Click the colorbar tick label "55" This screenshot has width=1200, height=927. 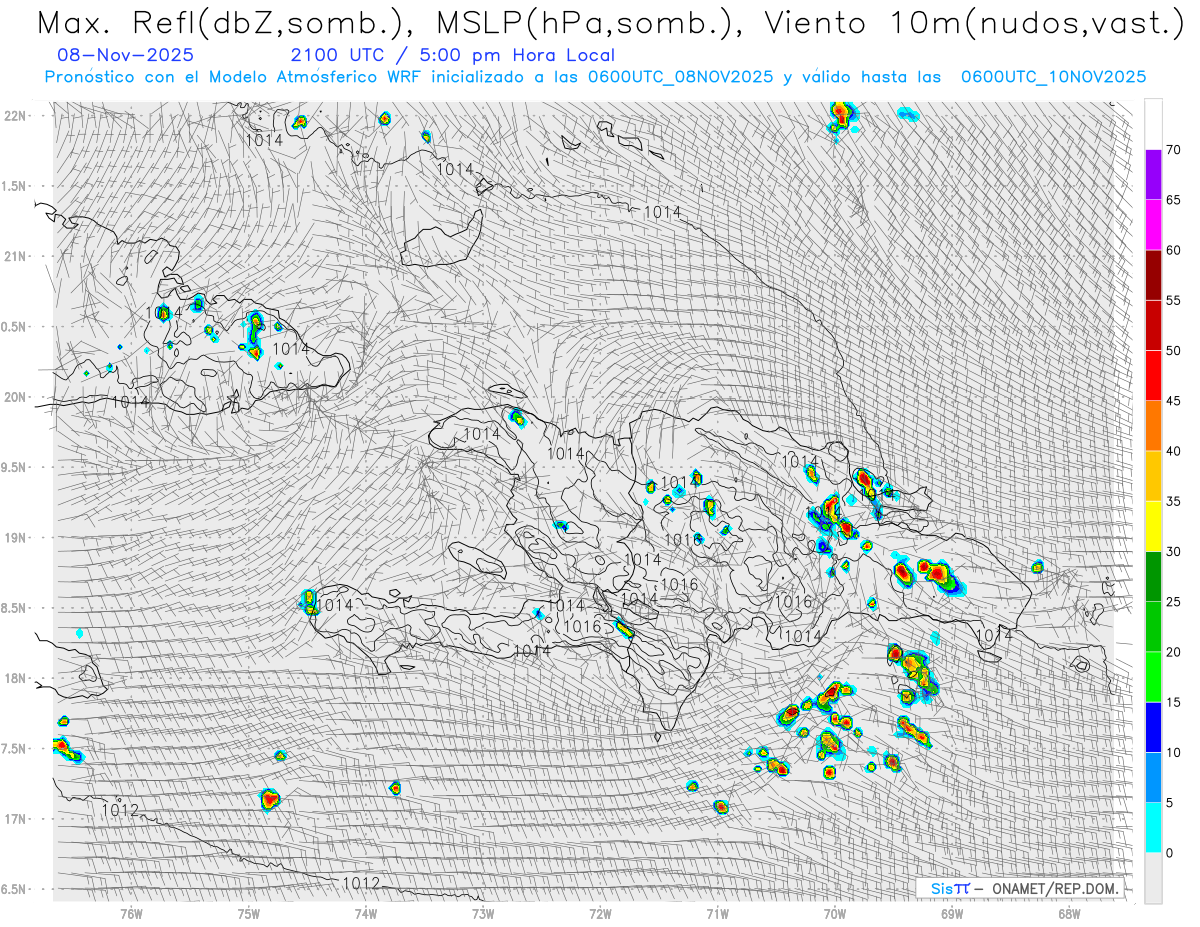(x=1173, y=300)
